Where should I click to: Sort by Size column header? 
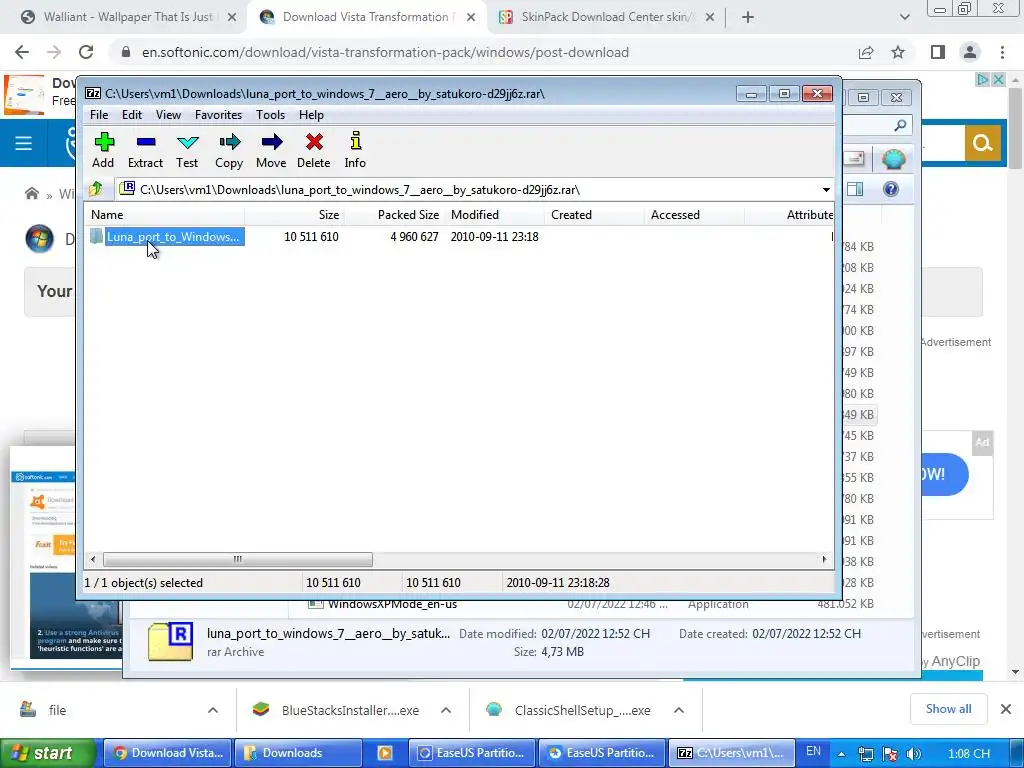[295, 215]
